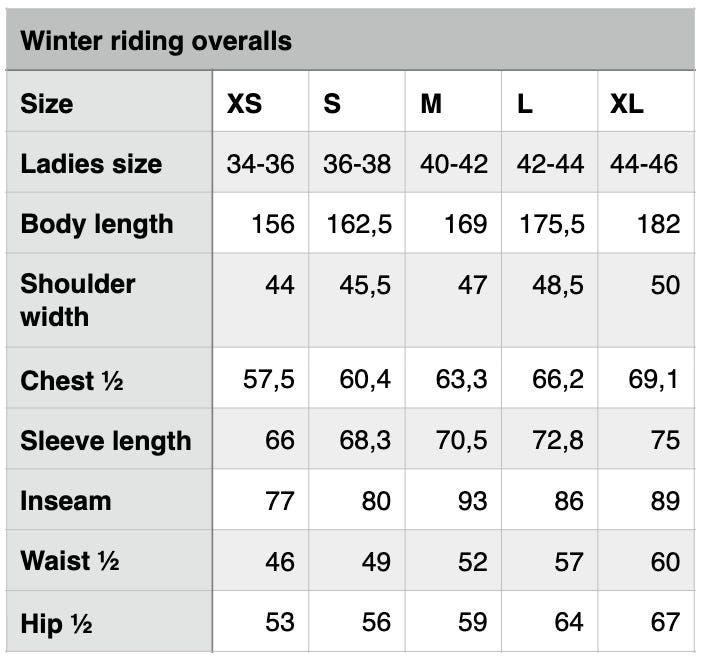The width and height of the screenshot is (704, 668).
Task: Select the 'Chest ½' row label
Action: click(72, 381)
